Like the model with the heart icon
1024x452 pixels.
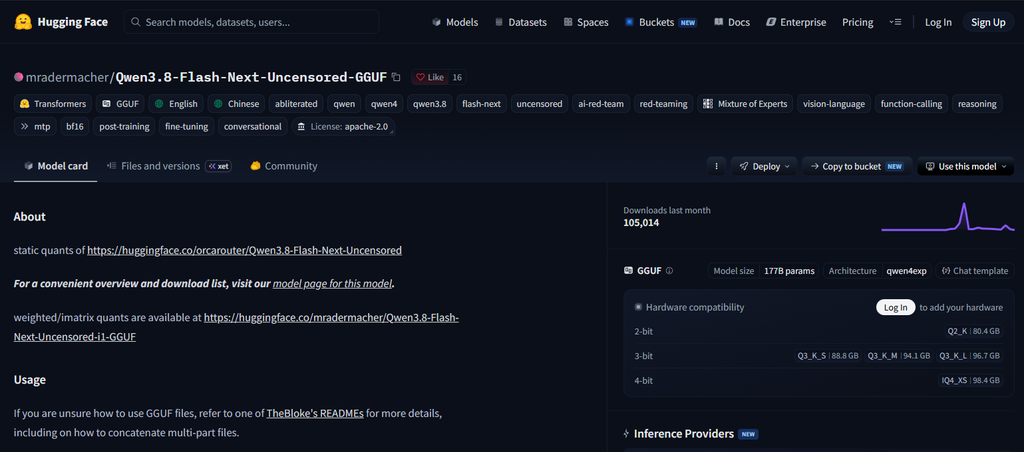tap(421, 77)
